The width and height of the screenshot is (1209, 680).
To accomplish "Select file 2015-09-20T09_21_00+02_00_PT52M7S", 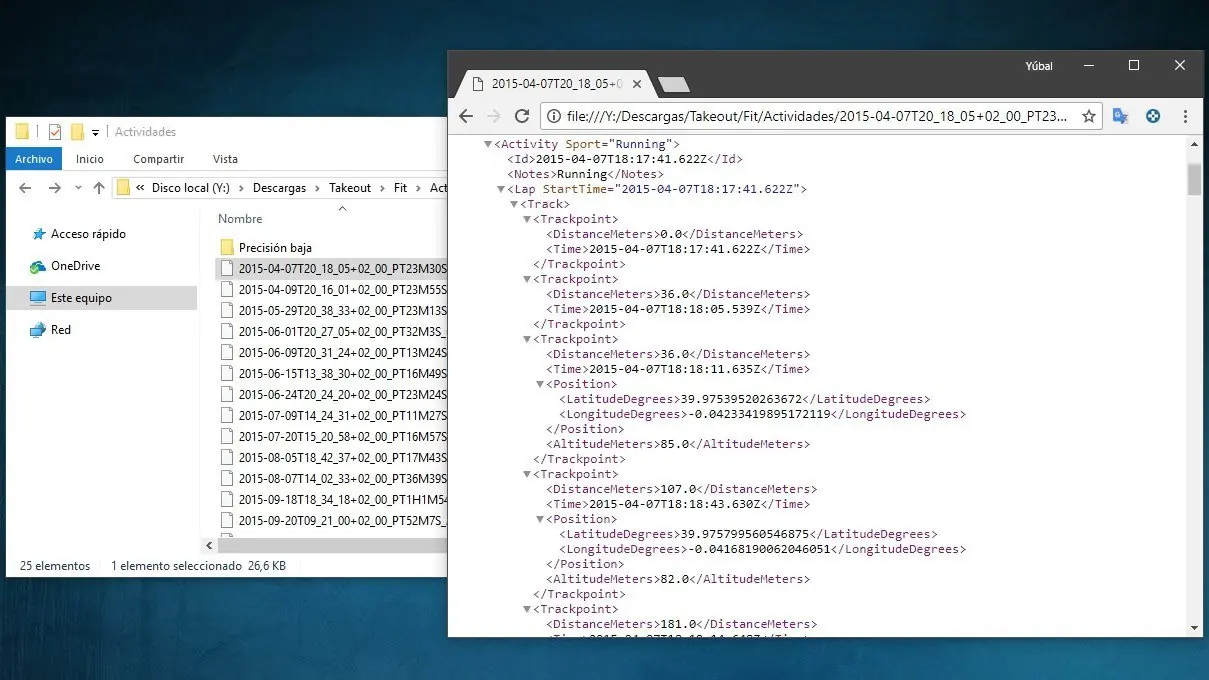I will [x=332, y=520].
